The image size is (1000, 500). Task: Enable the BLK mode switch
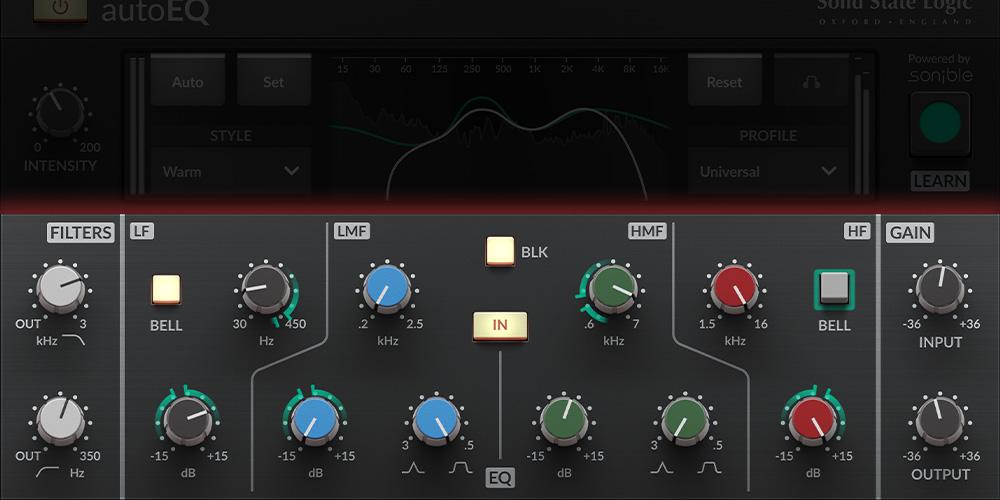click(x=501, y=251)
